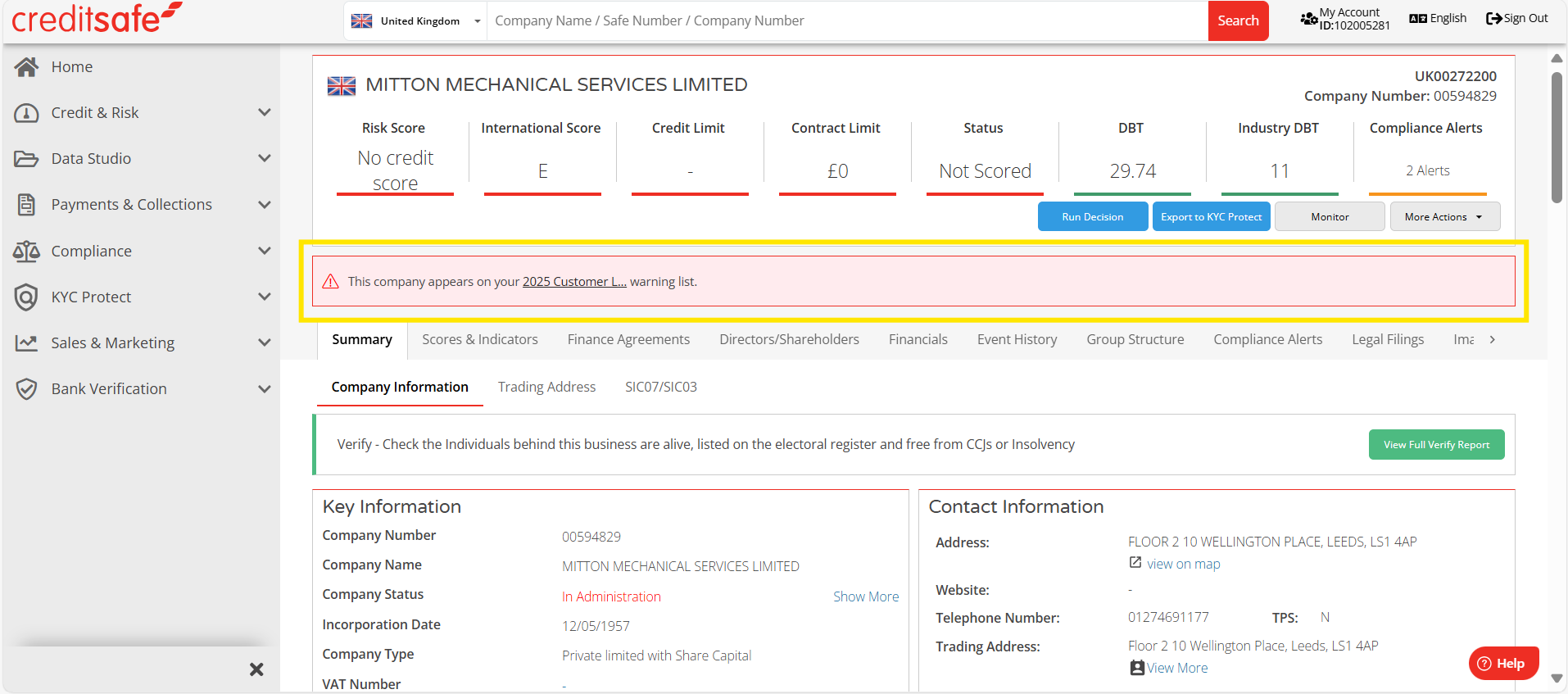This screenshot has height=694, width=1568.
Task: Expand Bank Verification chevron
Action: click(264, 389)
